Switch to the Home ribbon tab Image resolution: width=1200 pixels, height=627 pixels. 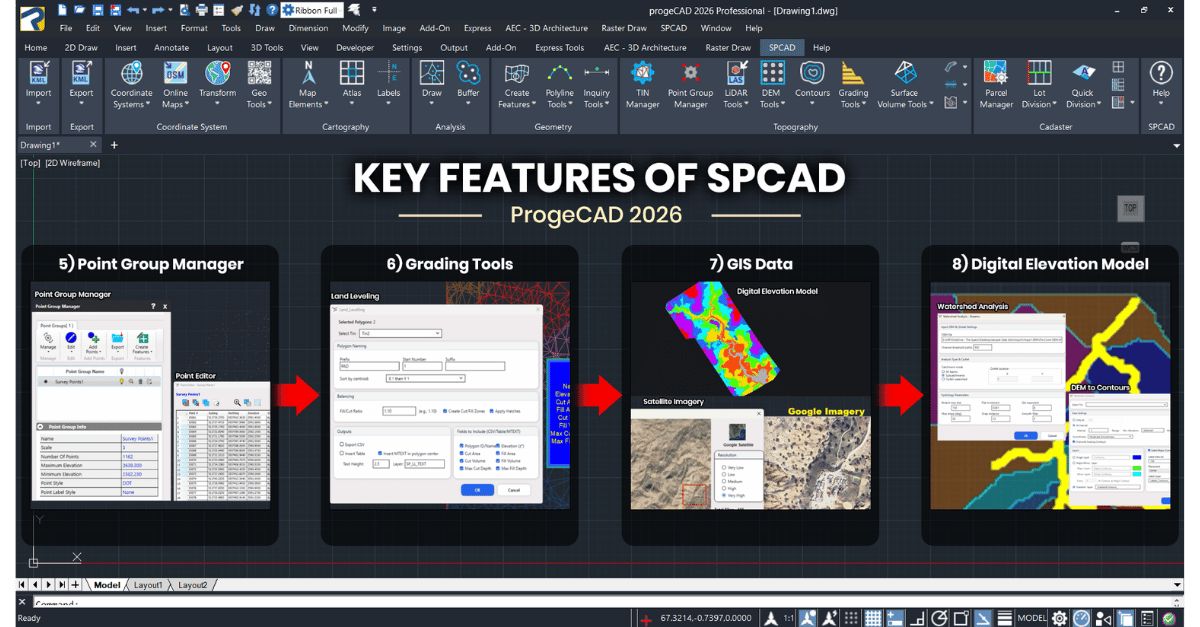pyautogui.click(x=36, y=47)
